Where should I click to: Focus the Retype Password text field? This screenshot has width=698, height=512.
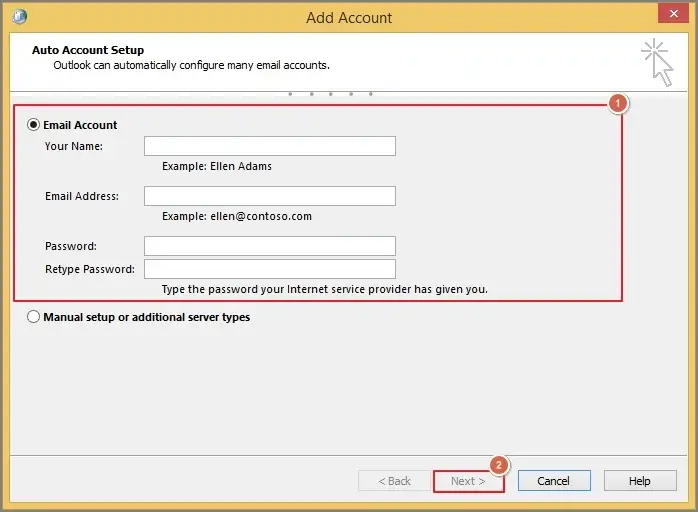(x=270, y=269)
